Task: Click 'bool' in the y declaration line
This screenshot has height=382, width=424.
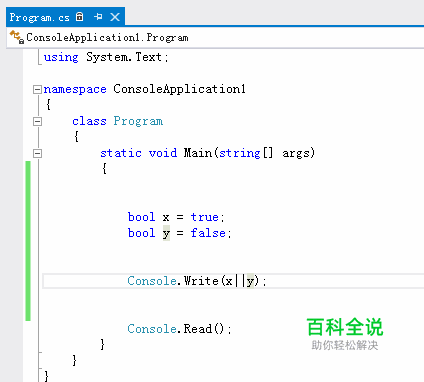Action: coord(142,233)
